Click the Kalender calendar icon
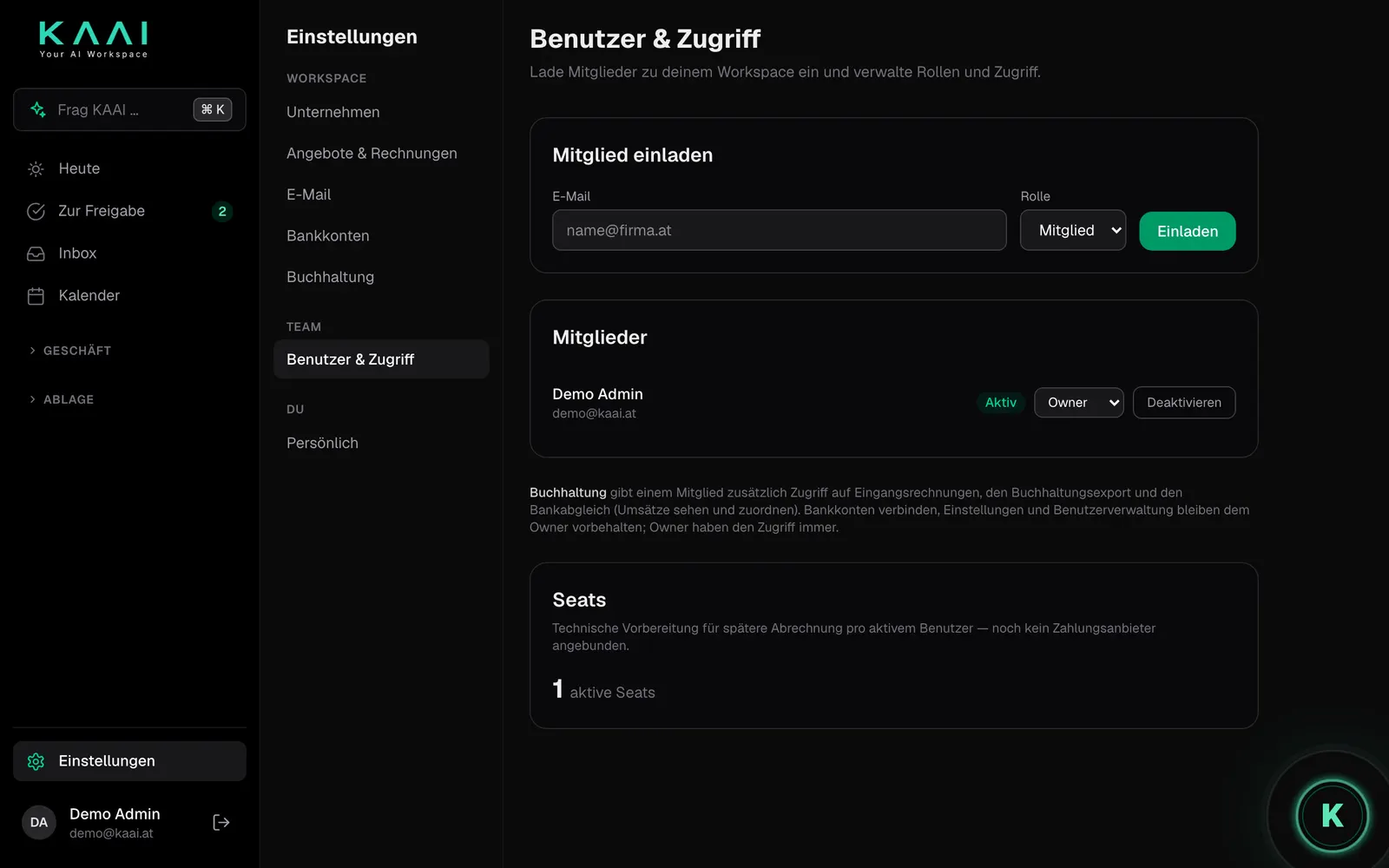This screenshot has height=868, width=1389. 36,296
